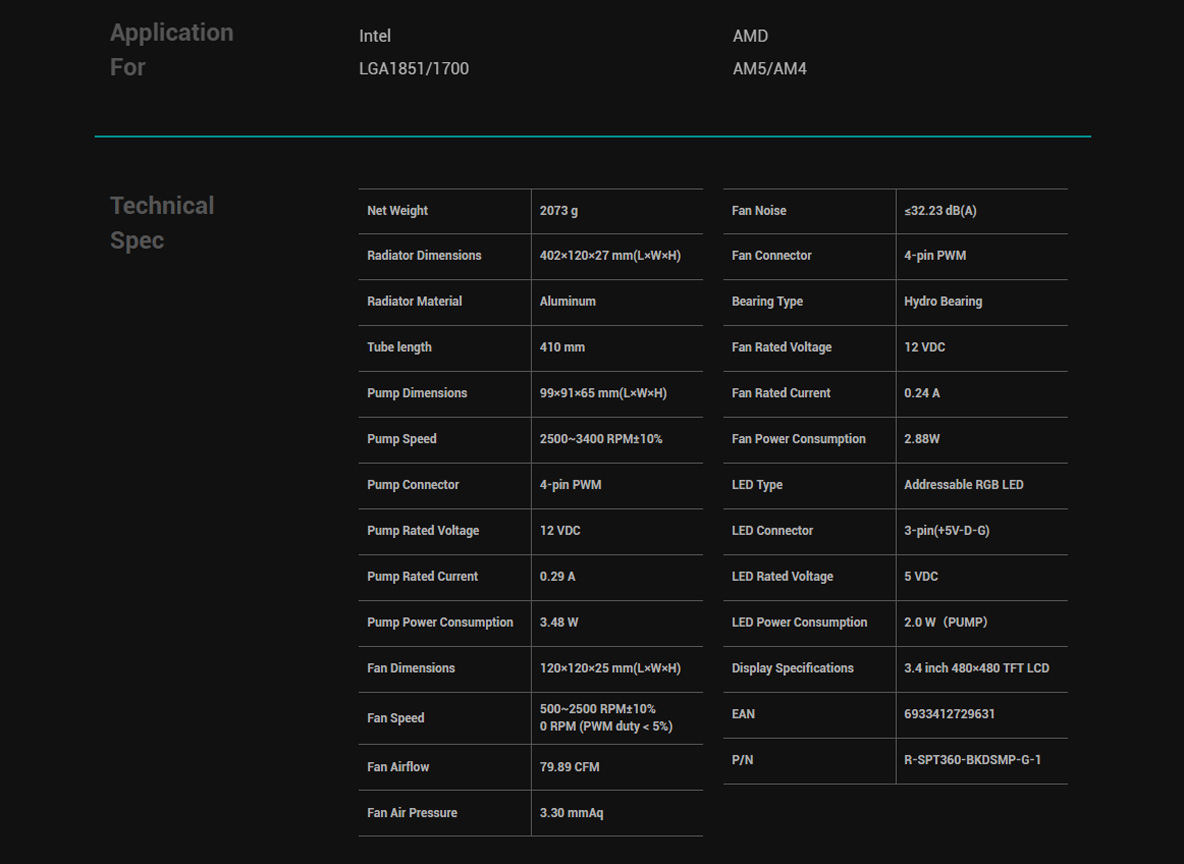The height and width of the screenshot is (864, 1184).
Task: Select the P/N R-SPT360-BKDSMP-G-1 value
Action: 973,760
